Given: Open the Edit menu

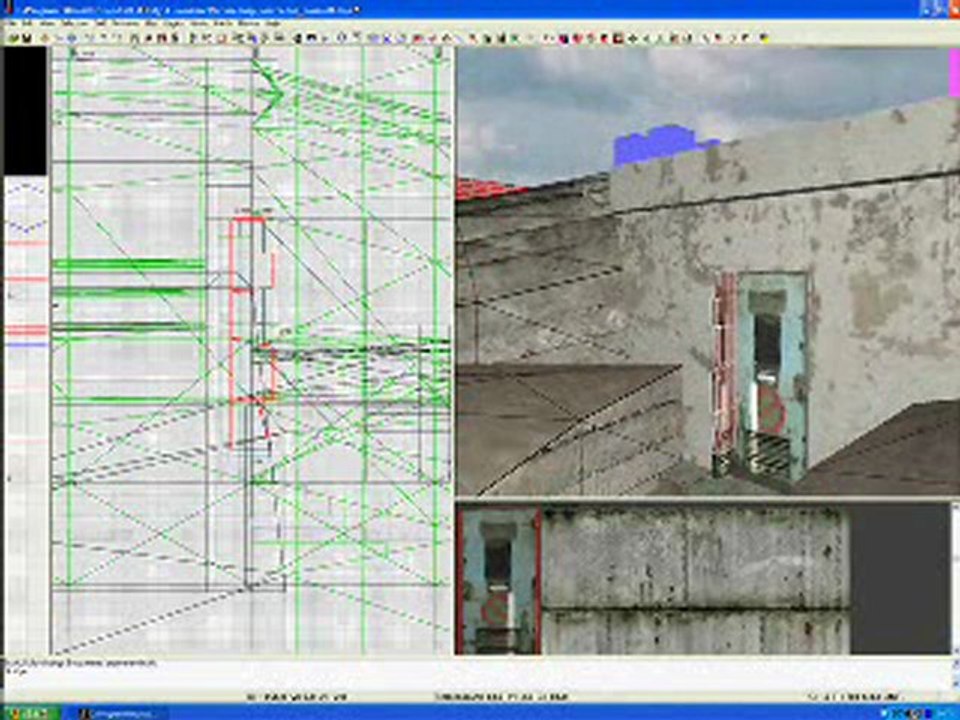Looking at the screenshot, I should (26, 23).
